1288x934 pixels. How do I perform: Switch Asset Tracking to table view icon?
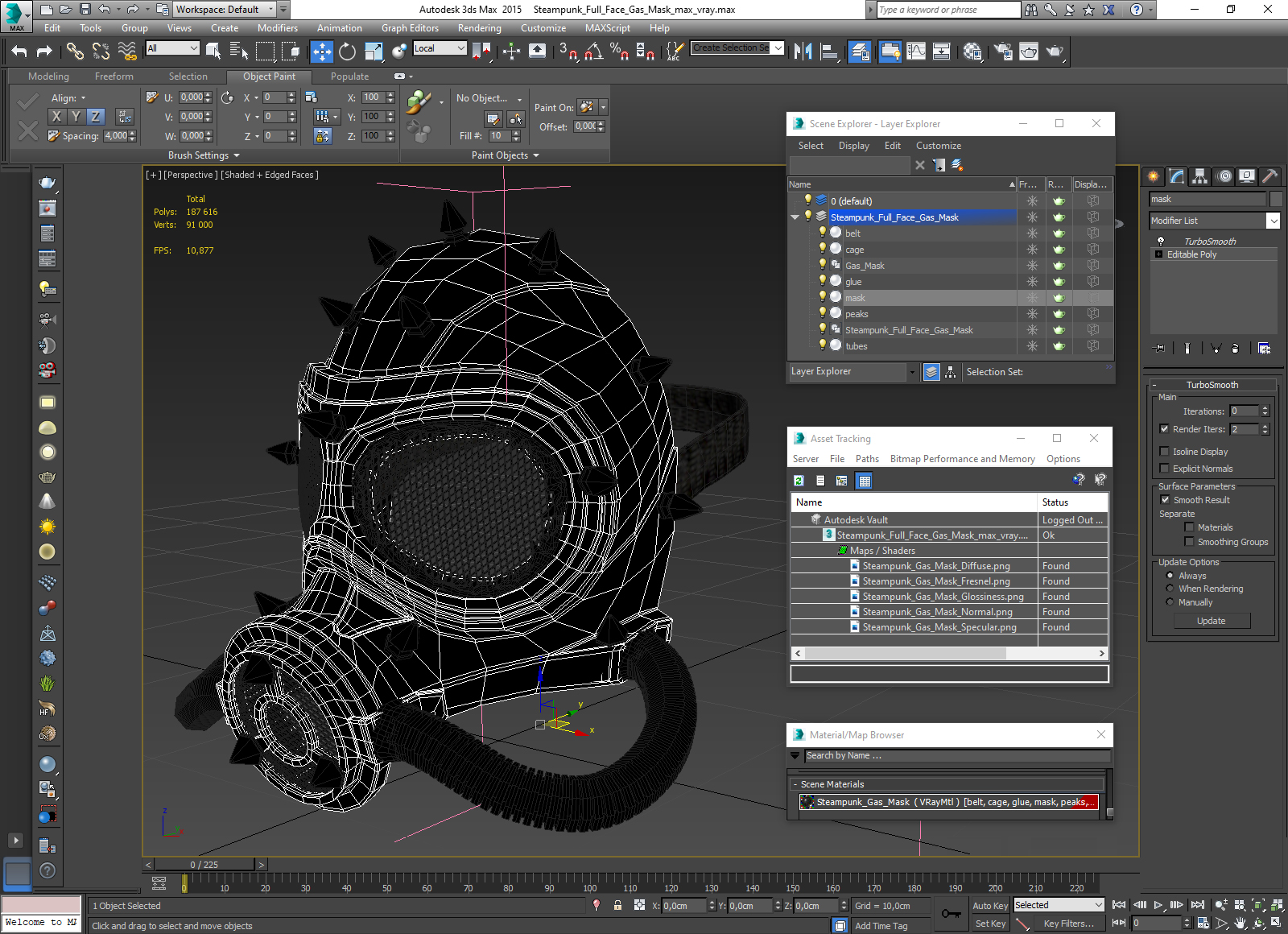click(865, 481)
